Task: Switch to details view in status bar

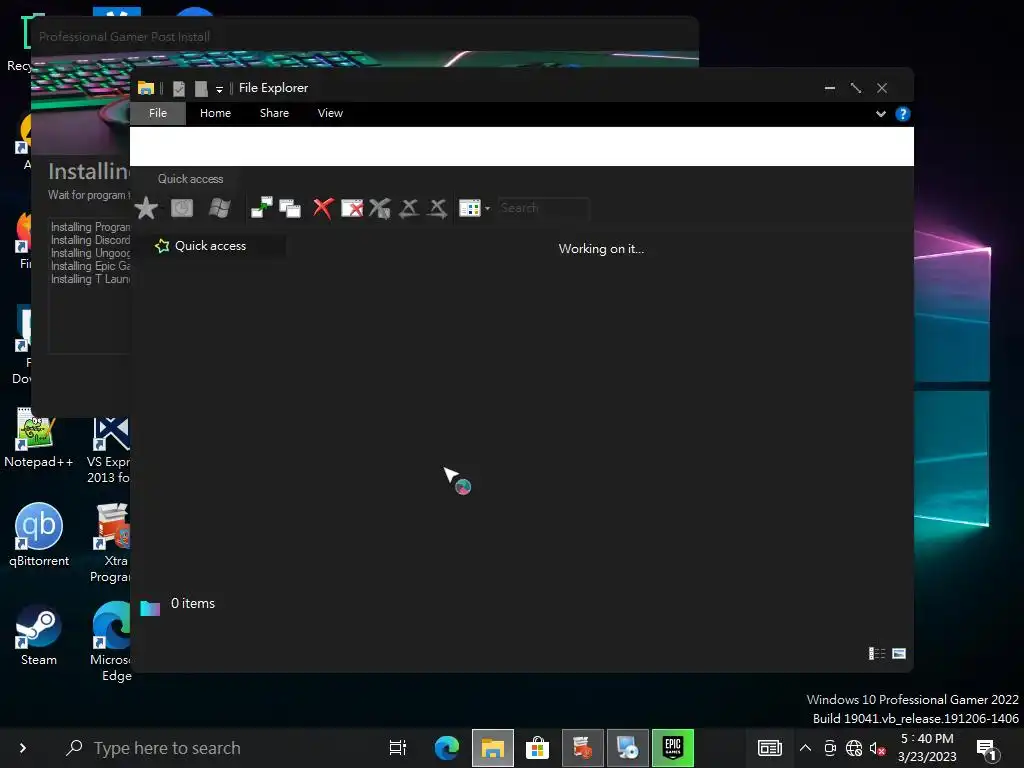Action: 877,653
